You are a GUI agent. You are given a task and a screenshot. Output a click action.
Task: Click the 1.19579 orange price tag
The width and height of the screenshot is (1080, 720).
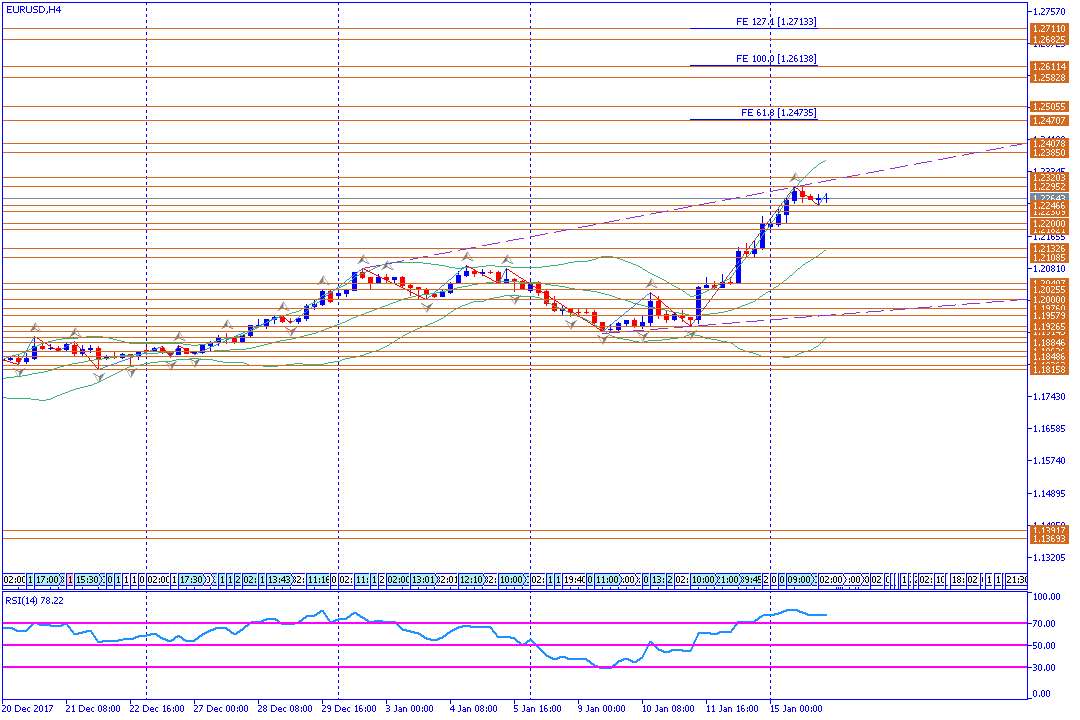pos(1049,316)
